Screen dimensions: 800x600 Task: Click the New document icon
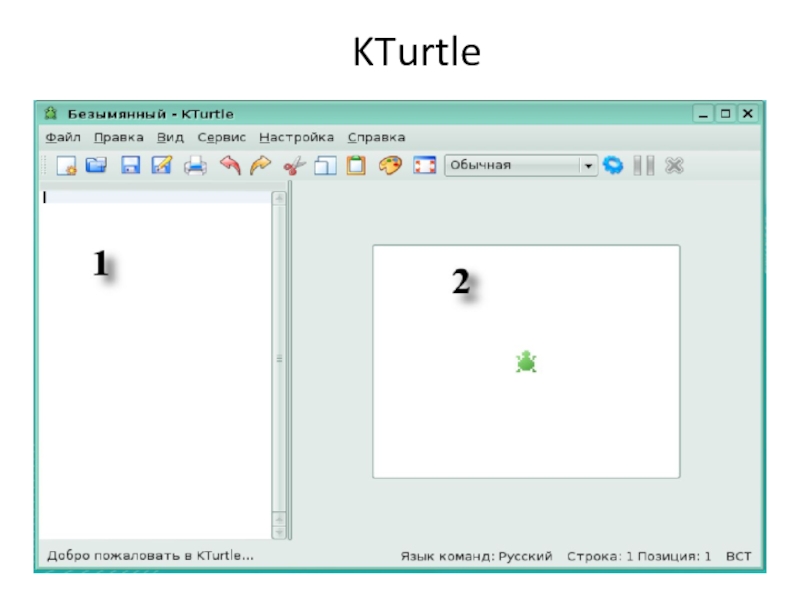coord(66,166)
